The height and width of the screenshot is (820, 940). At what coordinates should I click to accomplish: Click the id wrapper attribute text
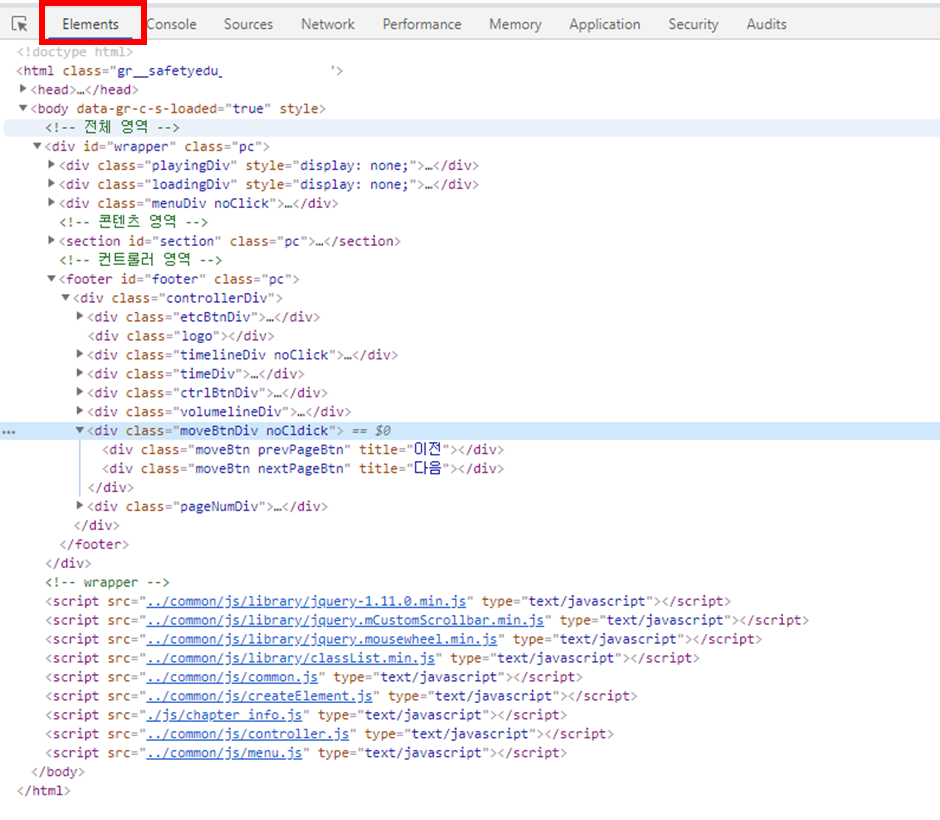[129, 146]
